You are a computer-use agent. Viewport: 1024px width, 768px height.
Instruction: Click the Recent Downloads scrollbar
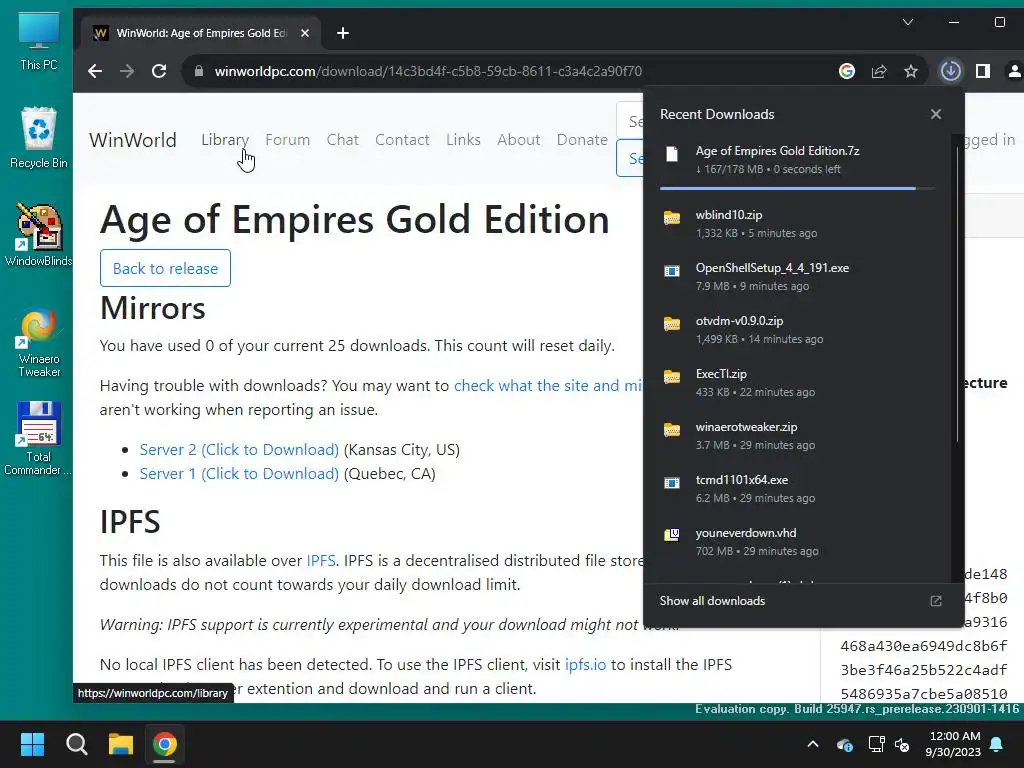click(x=957, y=294)
